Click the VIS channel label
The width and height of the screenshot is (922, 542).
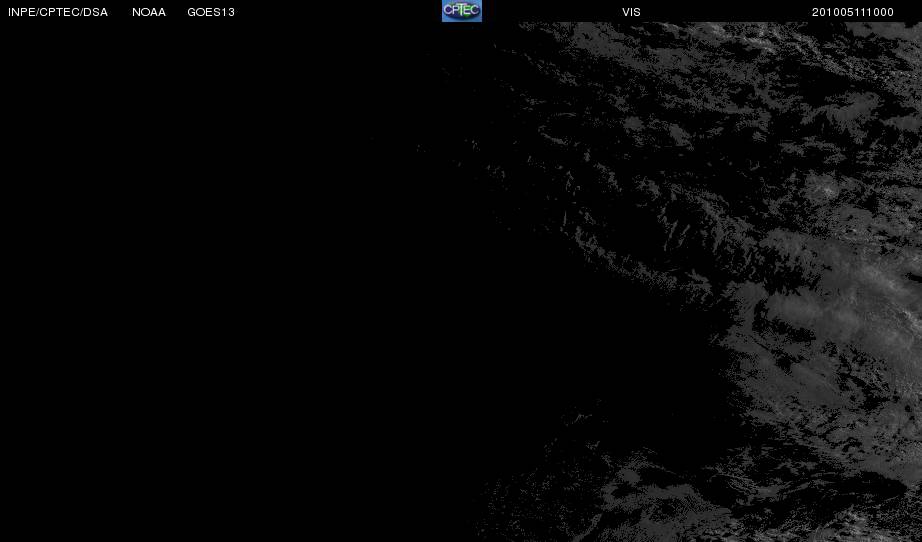[632, 12]
